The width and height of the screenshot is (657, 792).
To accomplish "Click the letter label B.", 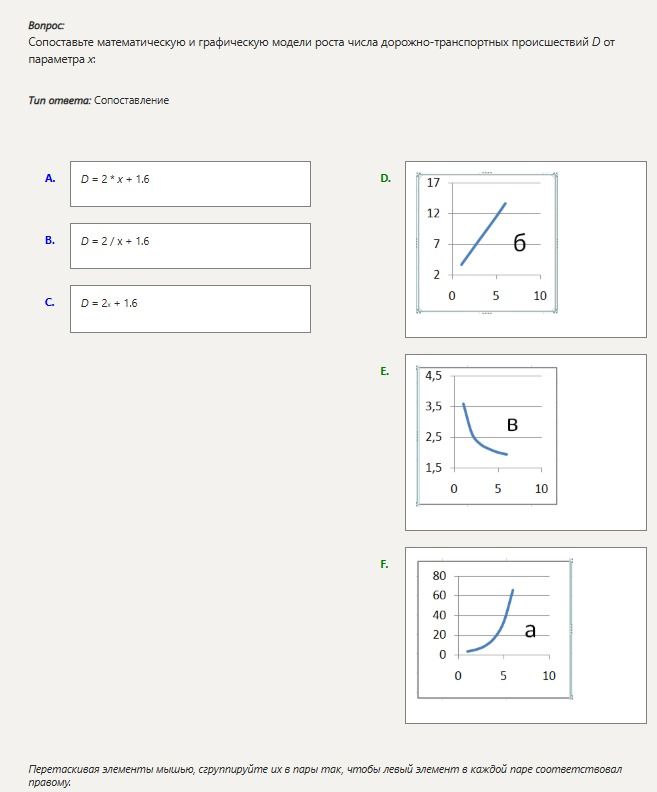I will point(49,240).
